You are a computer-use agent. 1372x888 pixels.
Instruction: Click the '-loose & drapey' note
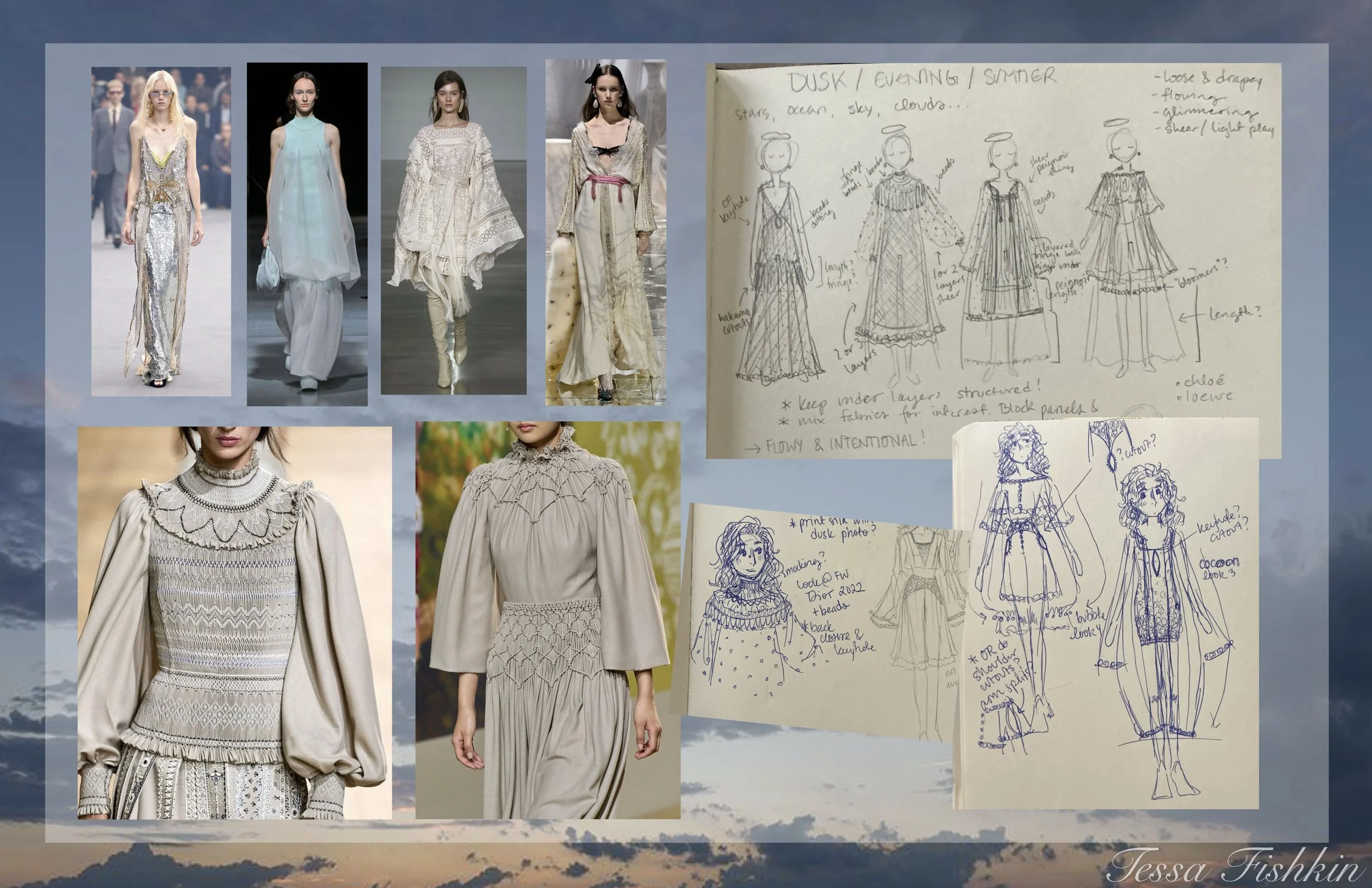click(1209, 79)
